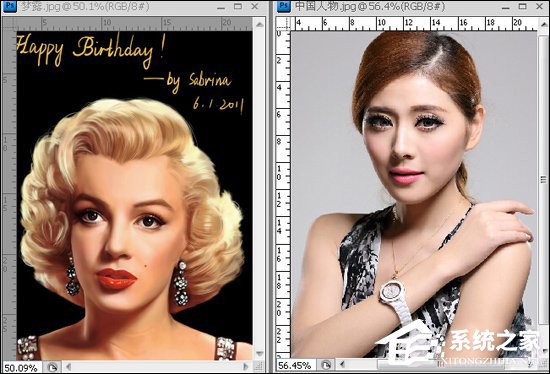
Task: Click ruler origin corner in 中国人物.jpg window
Action: pyautogui.click(x=283, y=24)
